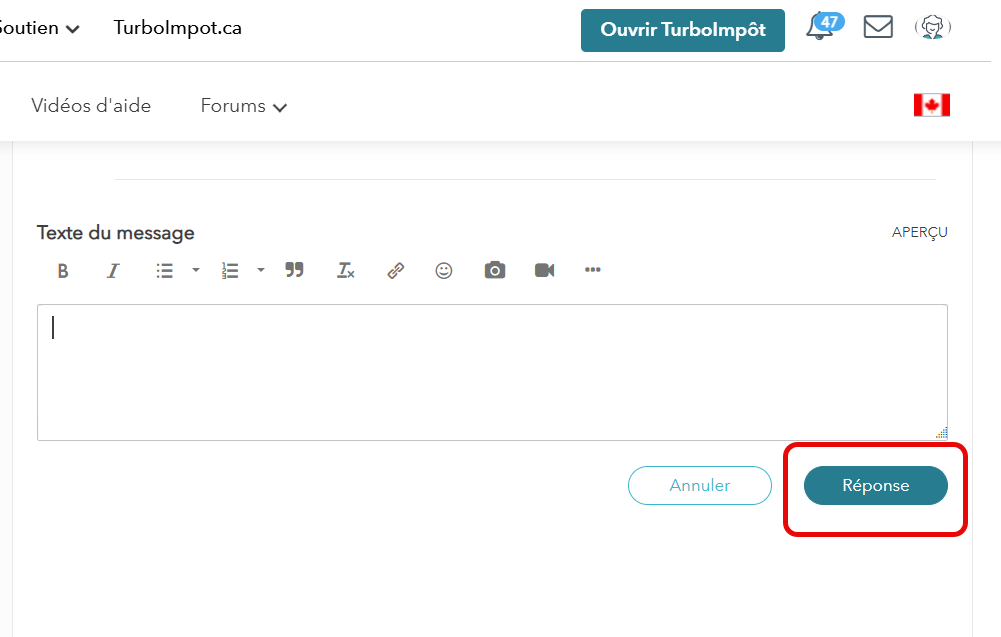Show more editor options (three dots)

592,269
